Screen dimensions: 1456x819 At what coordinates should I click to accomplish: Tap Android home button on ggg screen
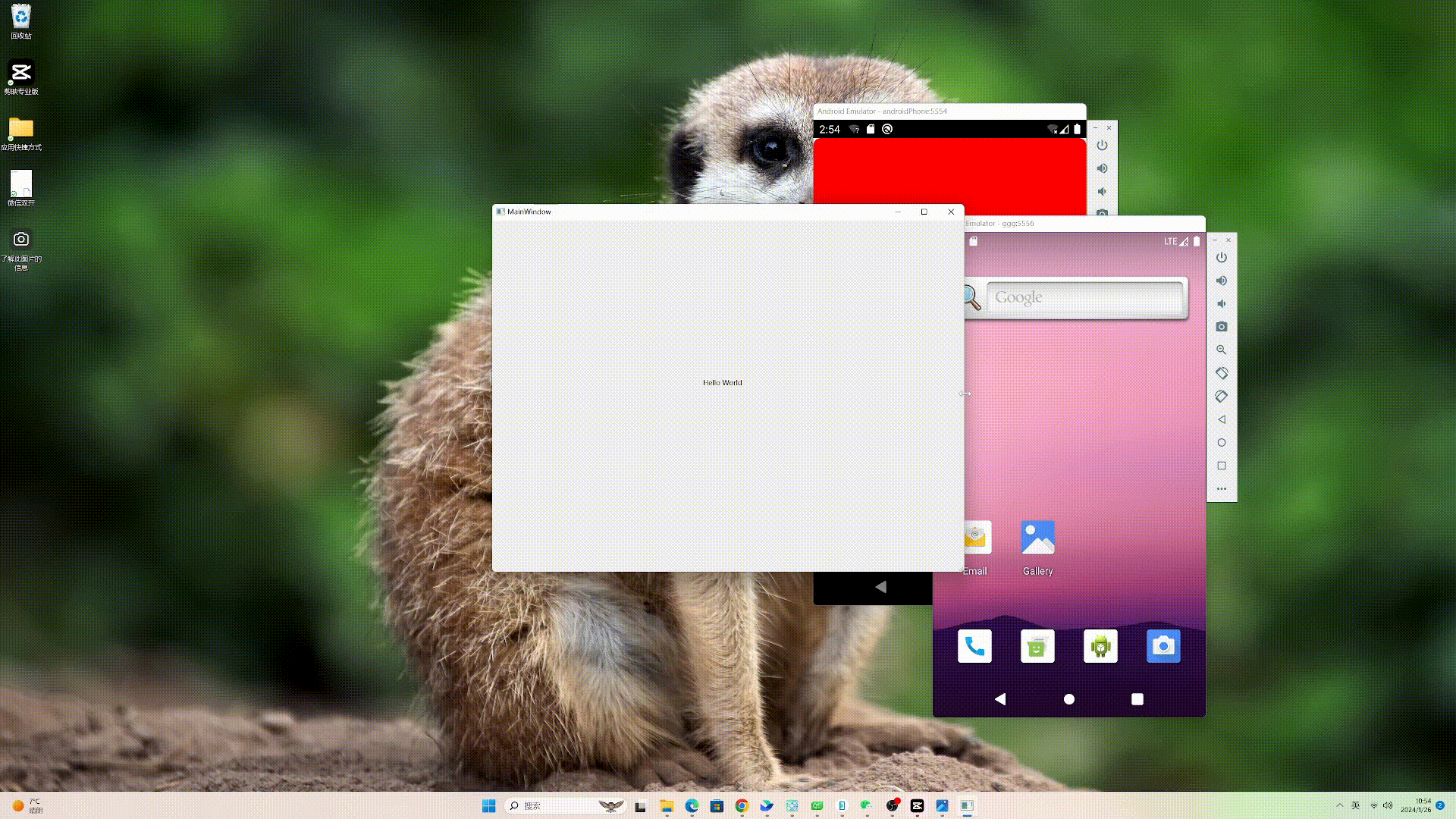(1068, 699)
